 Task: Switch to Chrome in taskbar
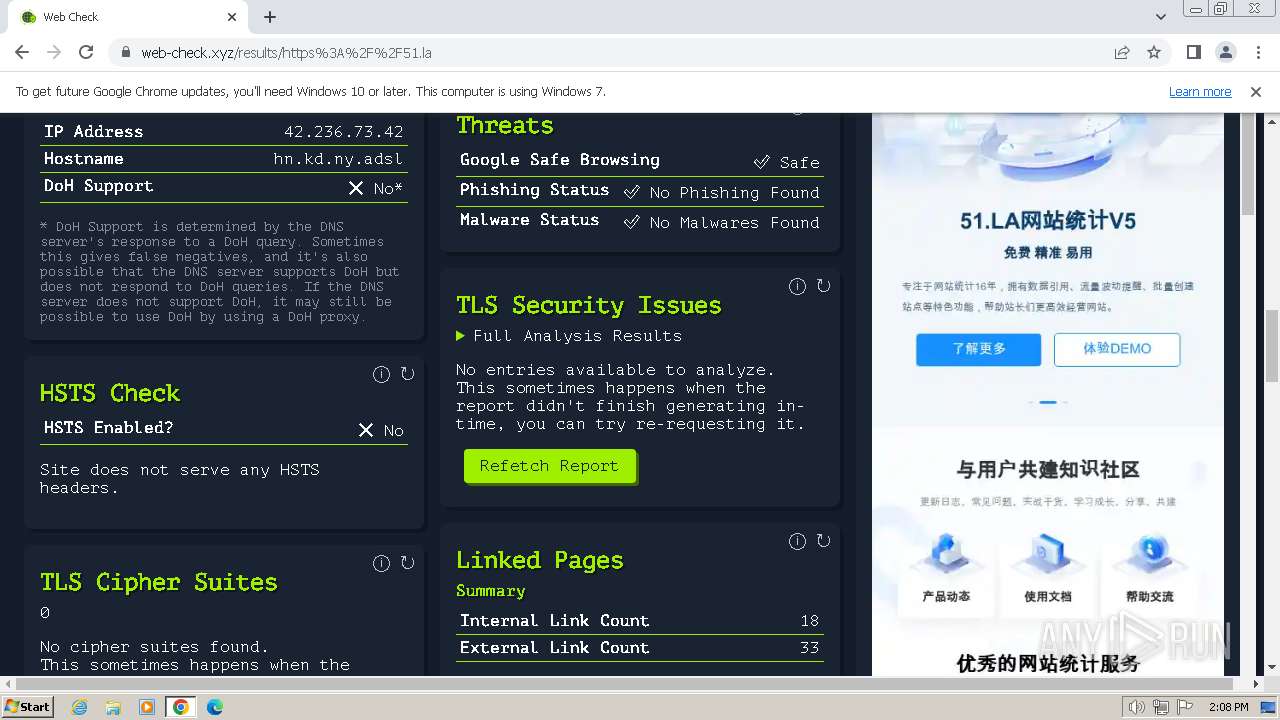tap(181, 707)
